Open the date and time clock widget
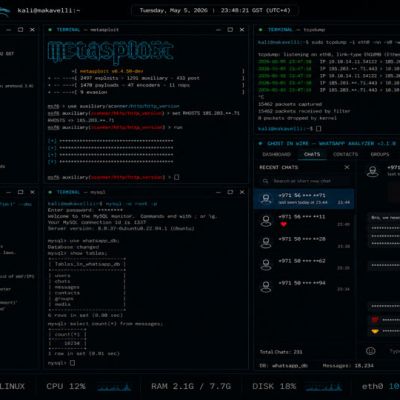Image resolution: width=400 pixels, height=400 pixels. pyautogui.click(x=215, y=11)
